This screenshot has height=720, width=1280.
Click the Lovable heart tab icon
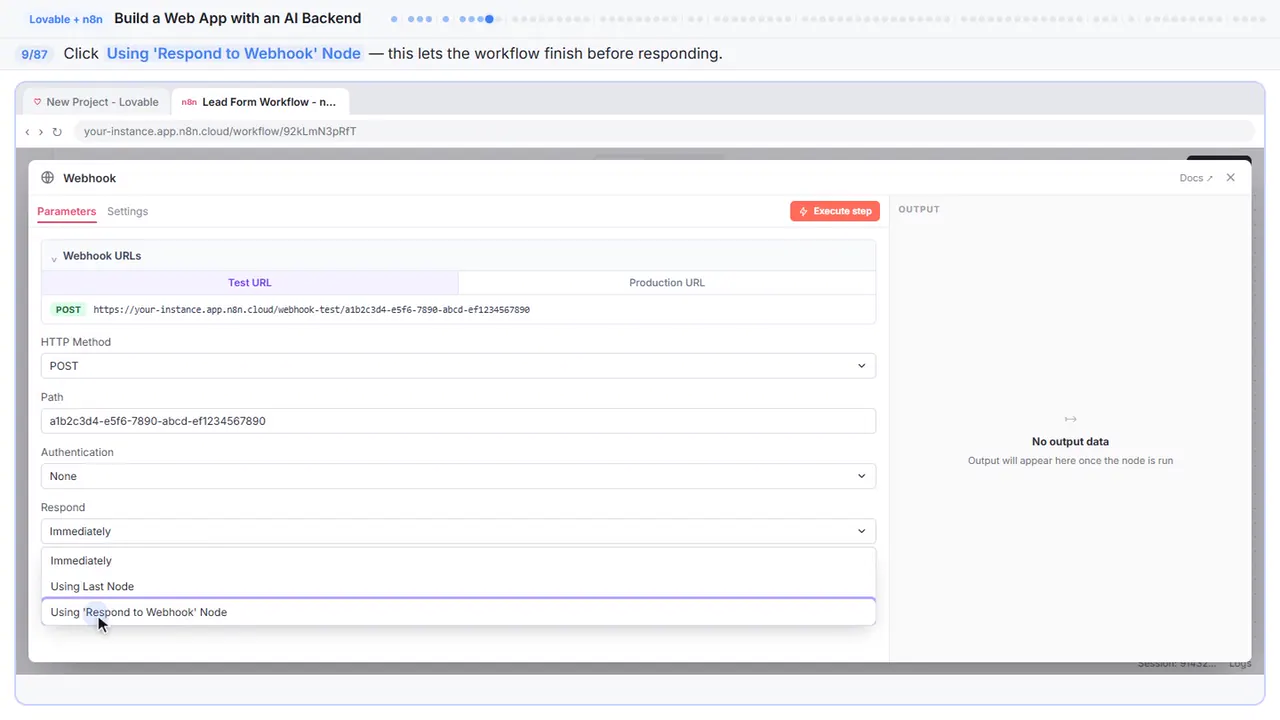point(38,102)
